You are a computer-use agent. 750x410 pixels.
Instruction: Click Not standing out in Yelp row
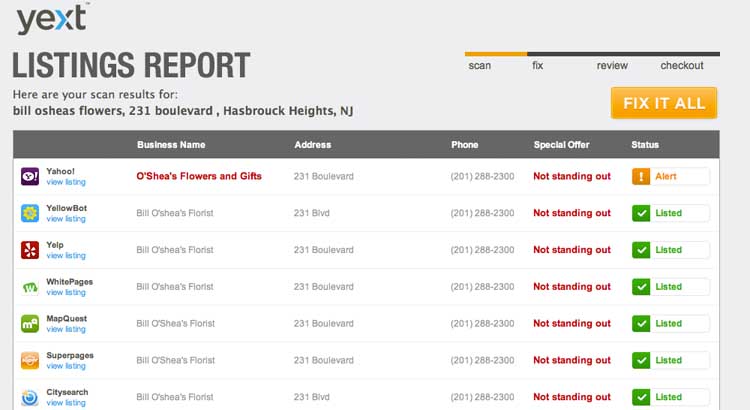pyautogui.click(x=572, y=250)
